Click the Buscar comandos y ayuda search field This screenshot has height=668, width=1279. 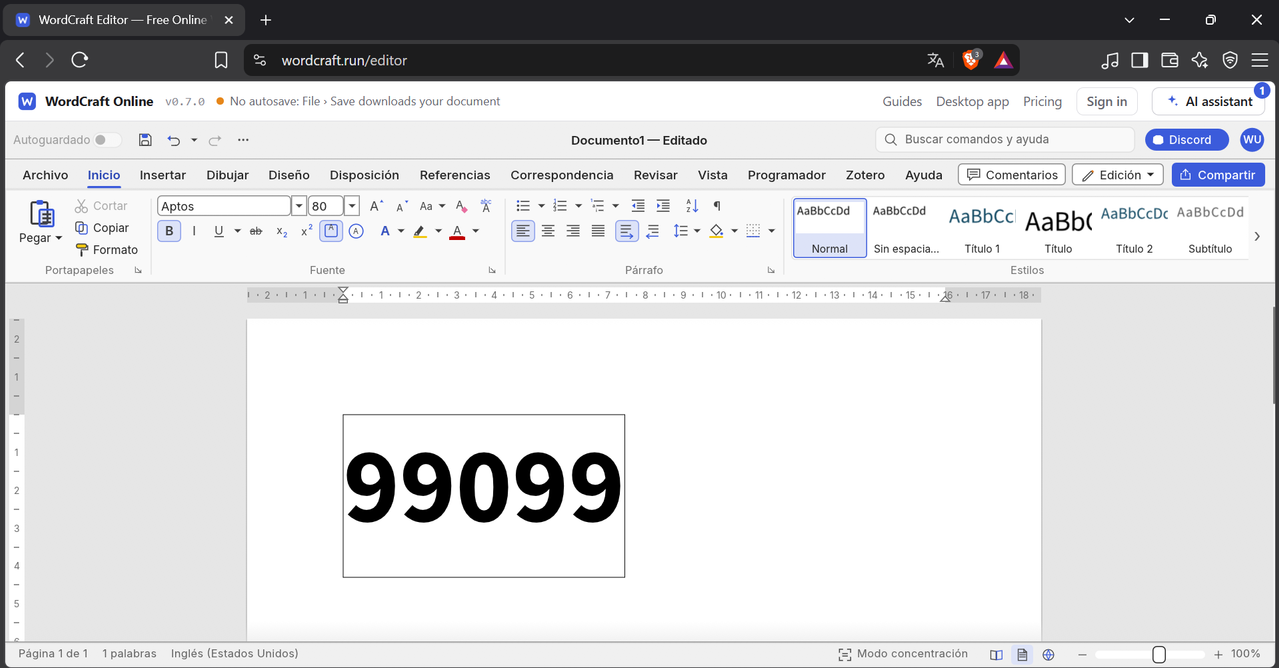click(1005, 140)
